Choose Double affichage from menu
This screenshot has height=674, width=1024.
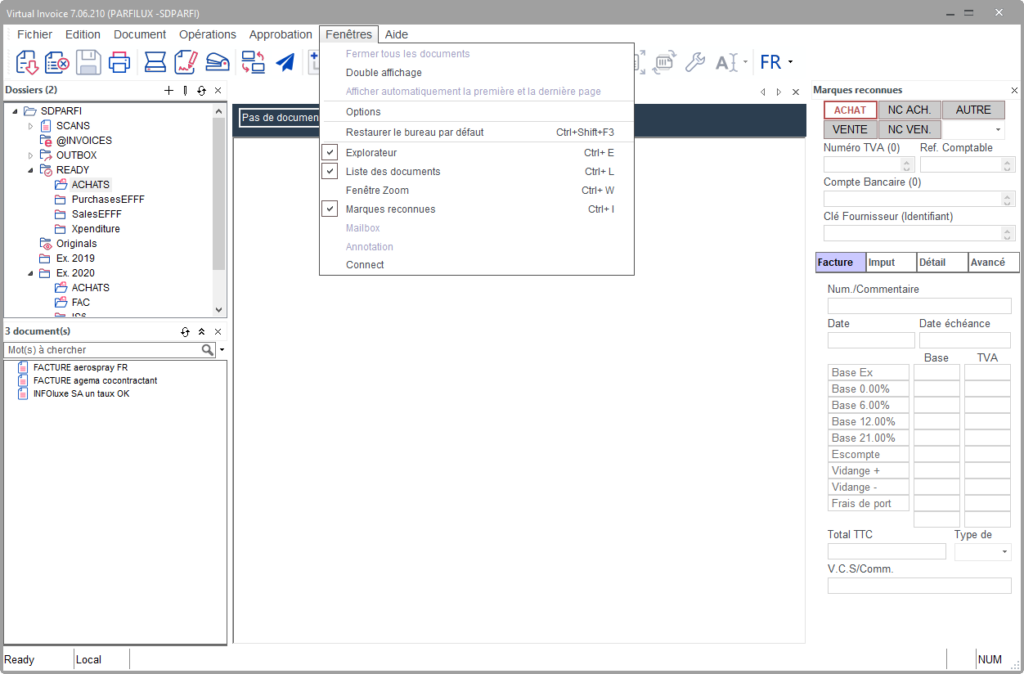pos(477,73)
